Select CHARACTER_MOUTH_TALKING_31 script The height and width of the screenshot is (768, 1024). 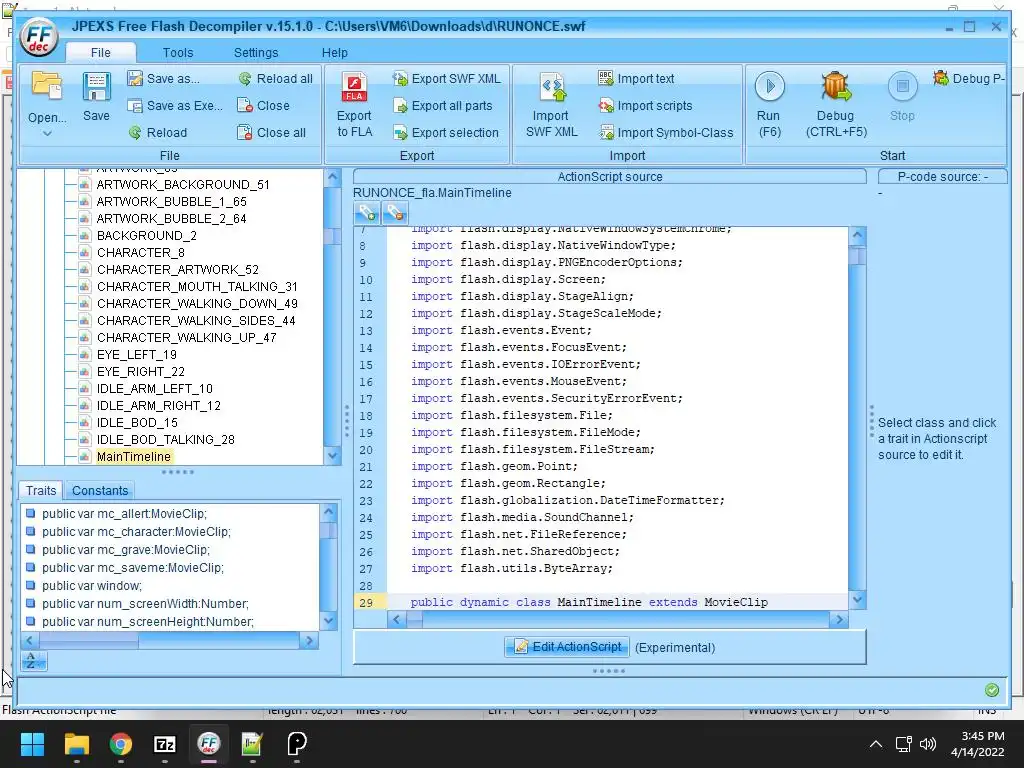197,287
